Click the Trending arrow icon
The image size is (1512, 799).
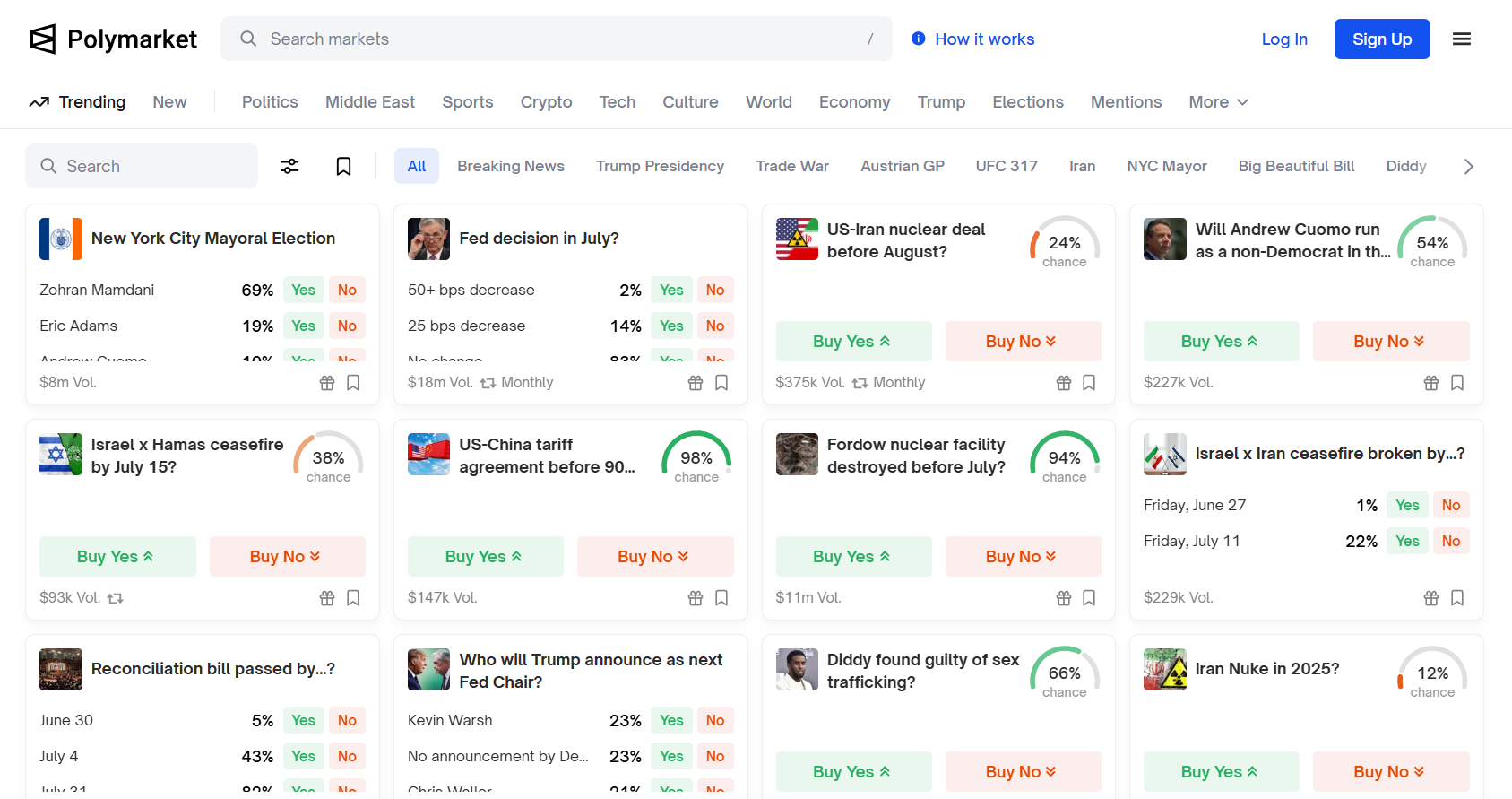pos(39,102)
